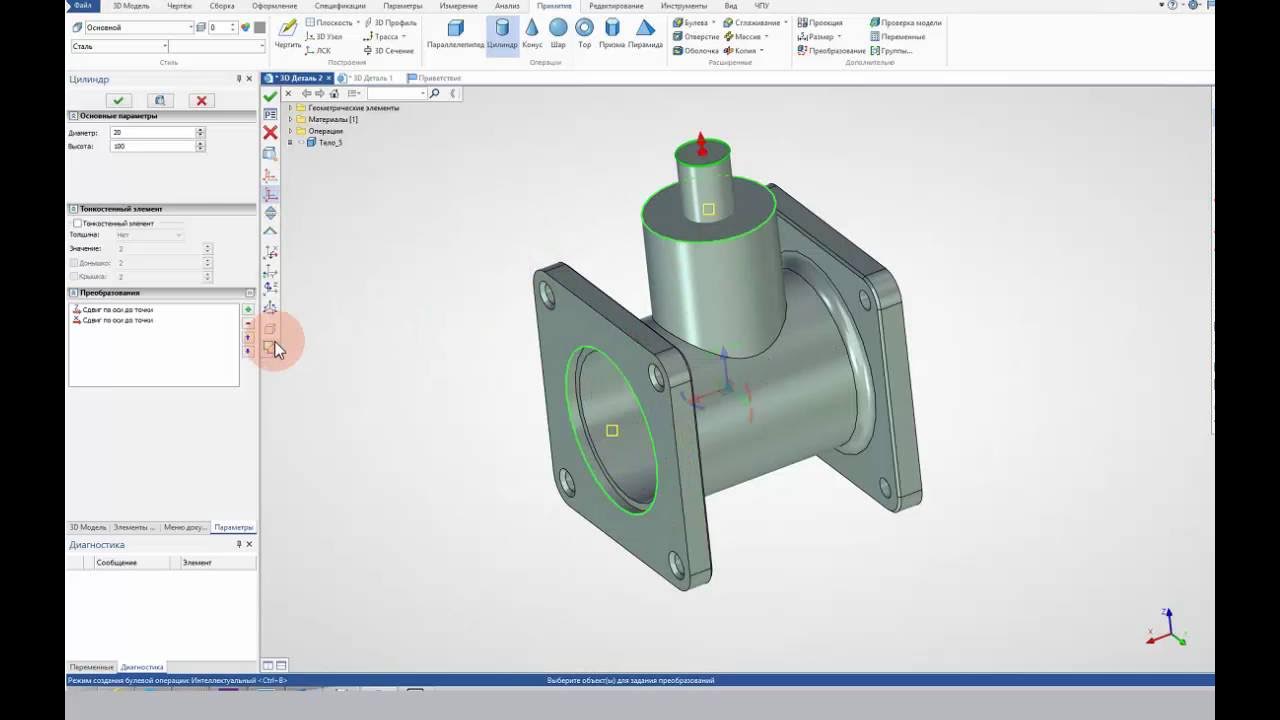
Task: Click the Отверстие hole tool
Action: pyautogui.click(x=694, y=36)
